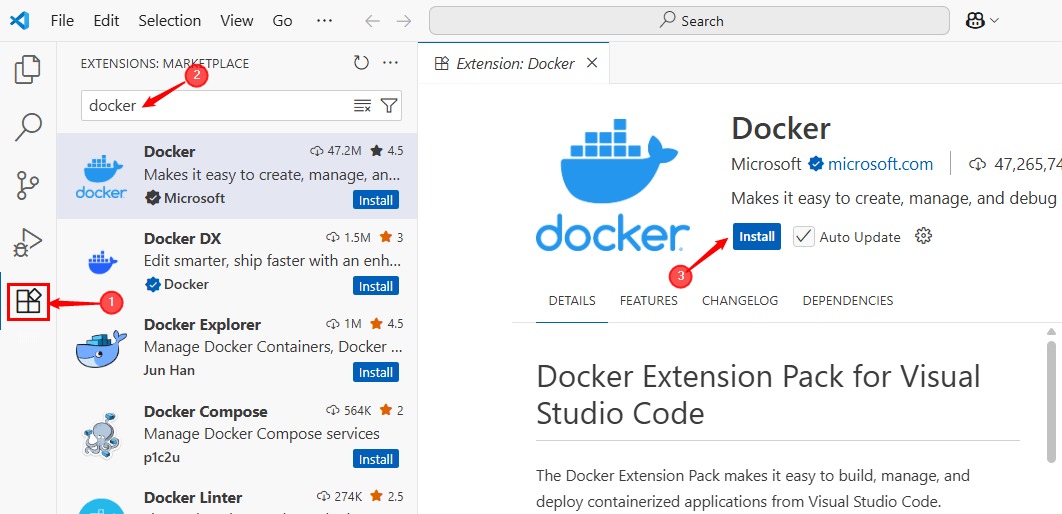Open the Extensions view icon
This screenshot has height=514, width=1062.
(x=28, y=301)
